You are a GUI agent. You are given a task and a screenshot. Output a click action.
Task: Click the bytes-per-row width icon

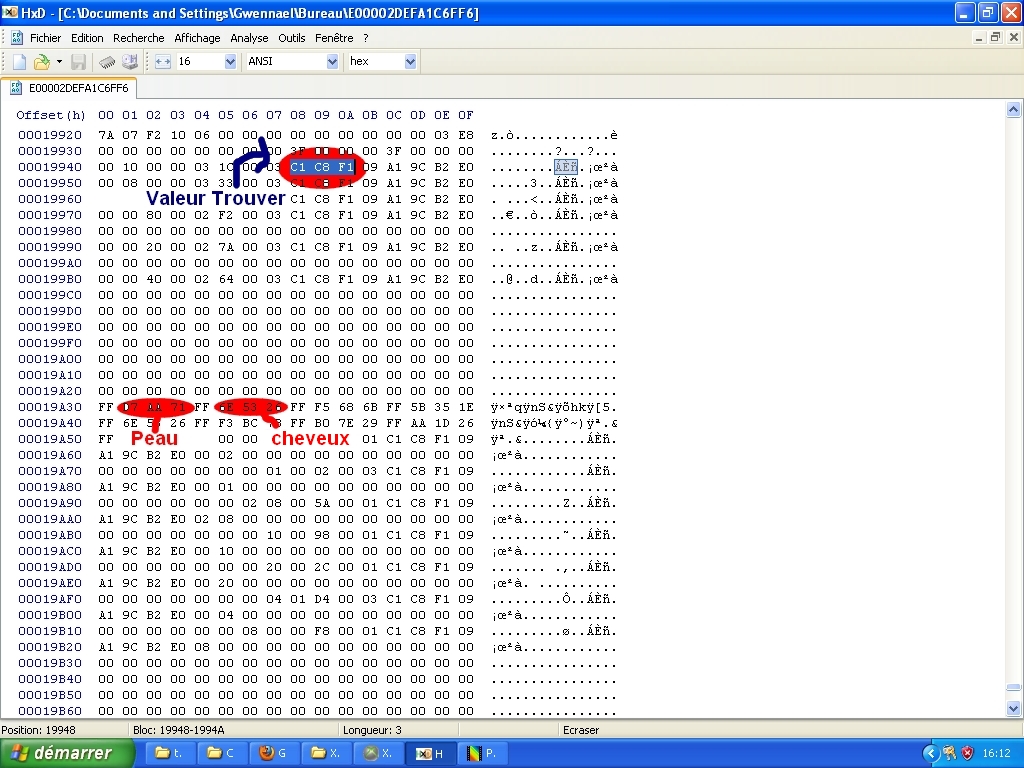tap(163, 62)
